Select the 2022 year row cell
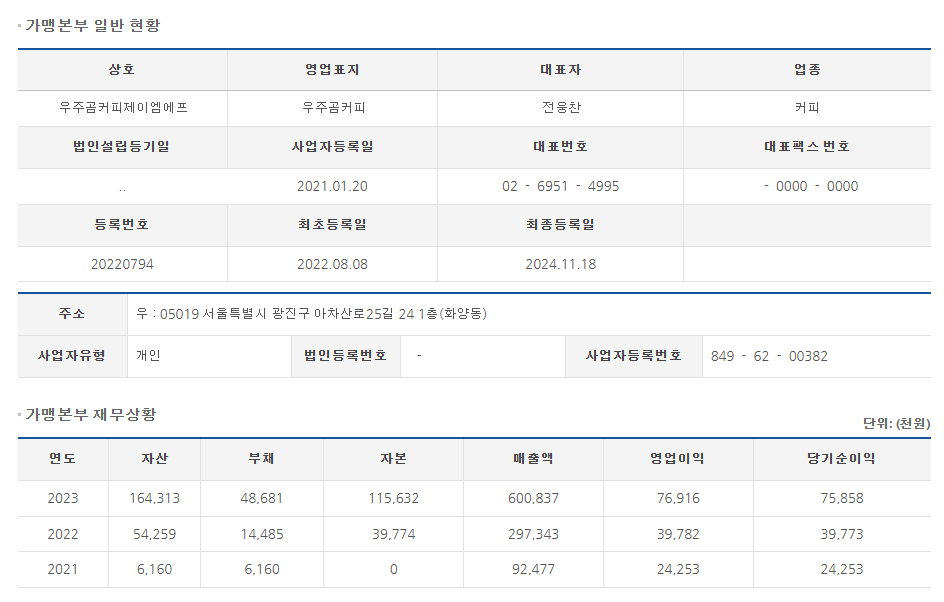This screenshot has height=602, width=944. (x=63, y=535)
